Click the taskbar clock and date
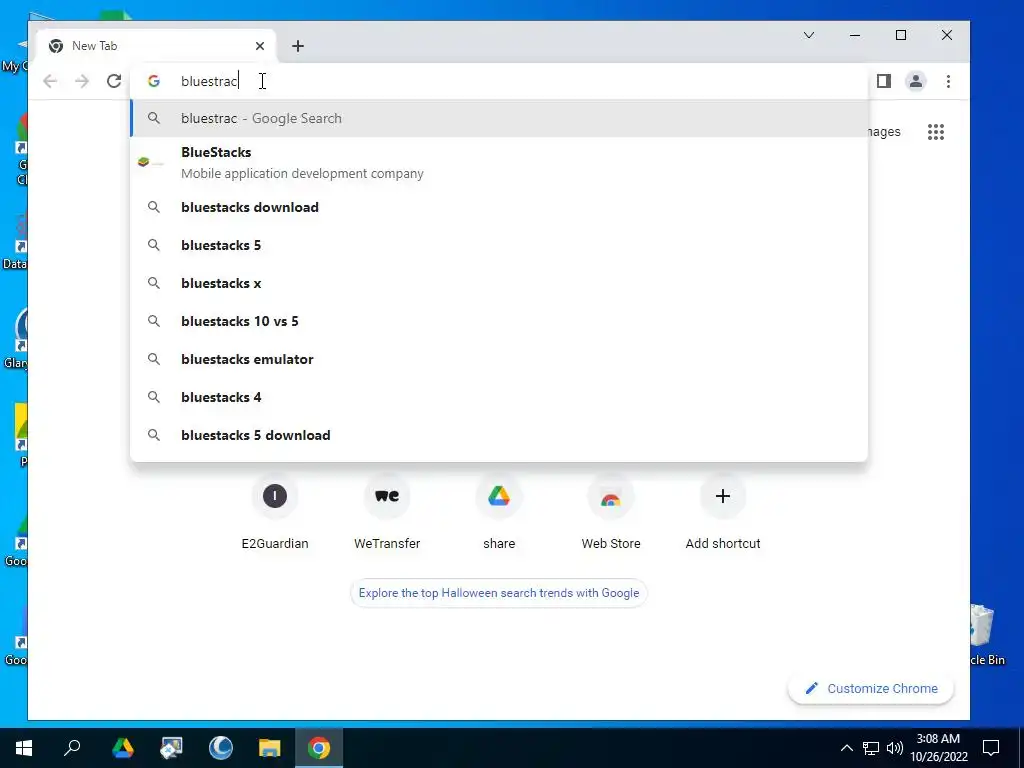The image size is (1024, 768). pos(938,748)
